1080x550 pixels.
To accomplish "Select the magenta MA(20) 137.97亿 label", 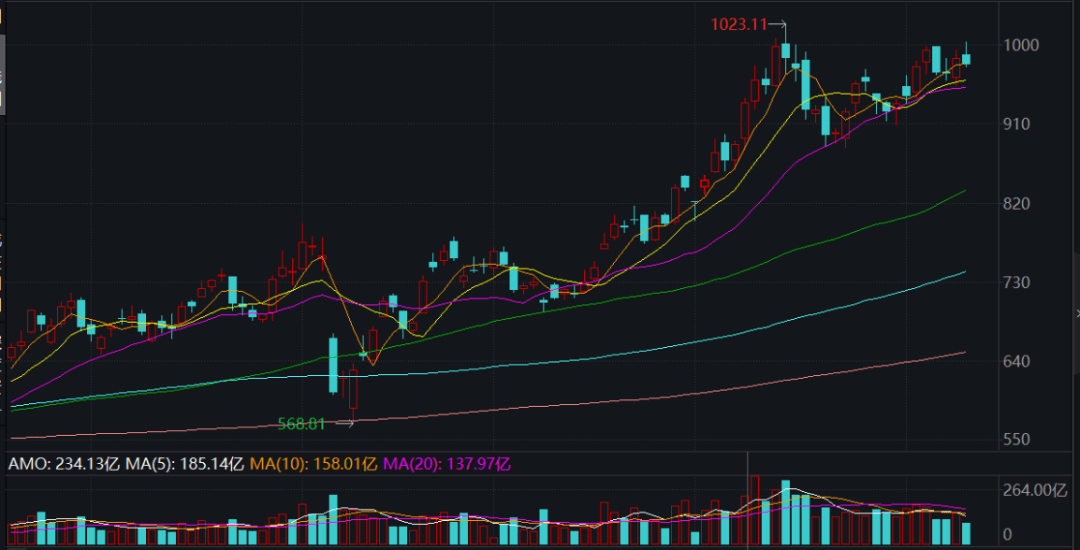I will pos(447,464).
